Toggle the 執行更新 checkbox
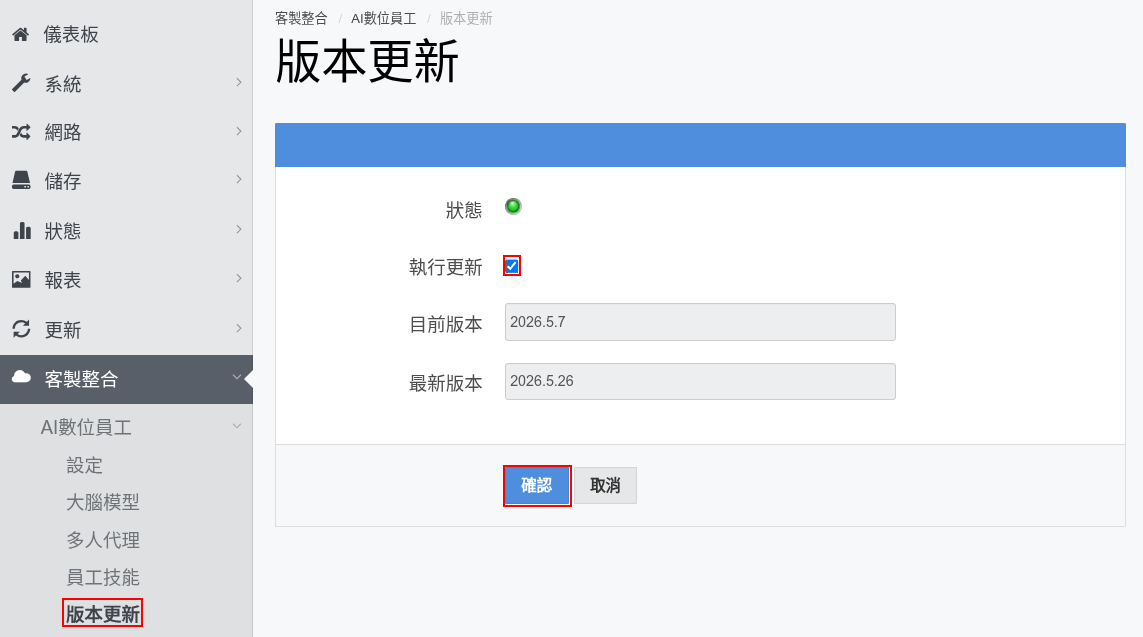Image resolution: width=1143 pixels, height=637 pixels. pos(512,266)
